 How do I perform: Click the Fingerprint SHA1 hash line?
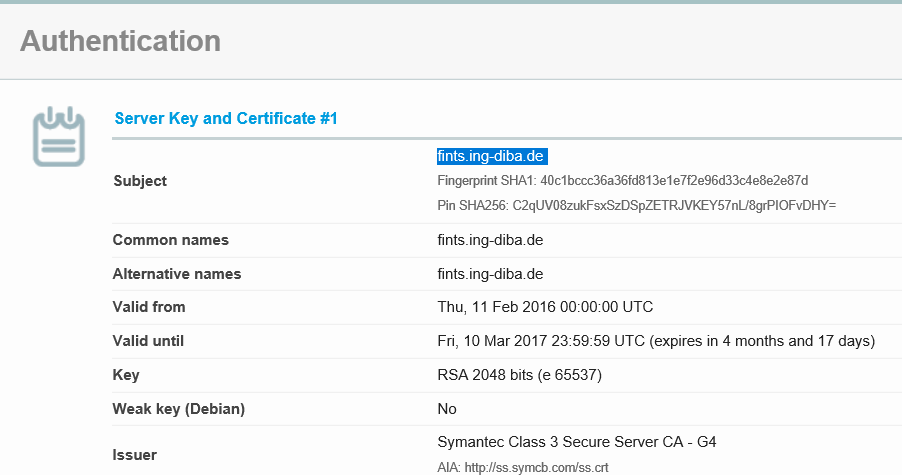click(x=622, y=181)
